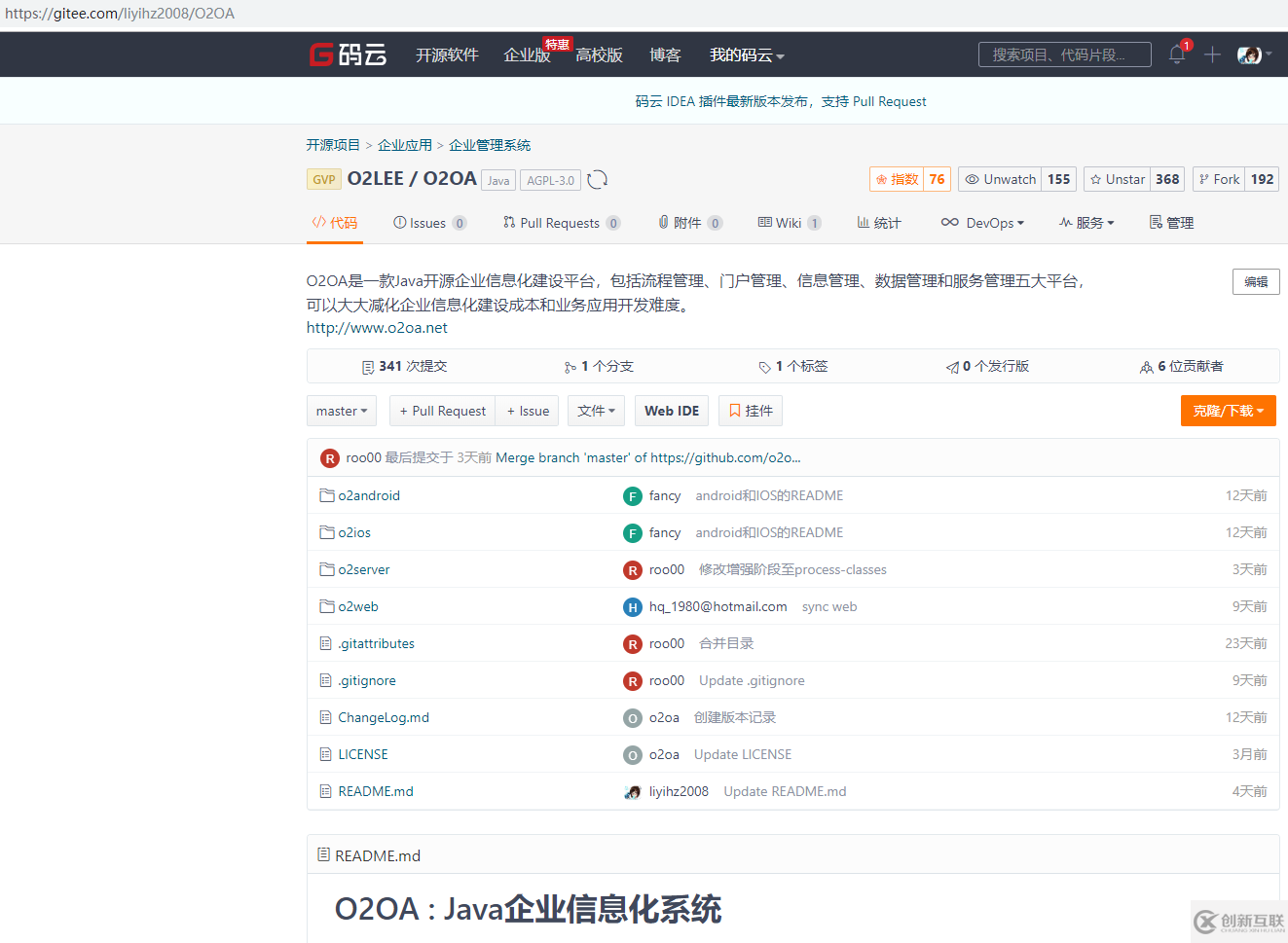1288x943 pixels.
Task: Open the latest Merge branch commit message
Action: point(648,457)
